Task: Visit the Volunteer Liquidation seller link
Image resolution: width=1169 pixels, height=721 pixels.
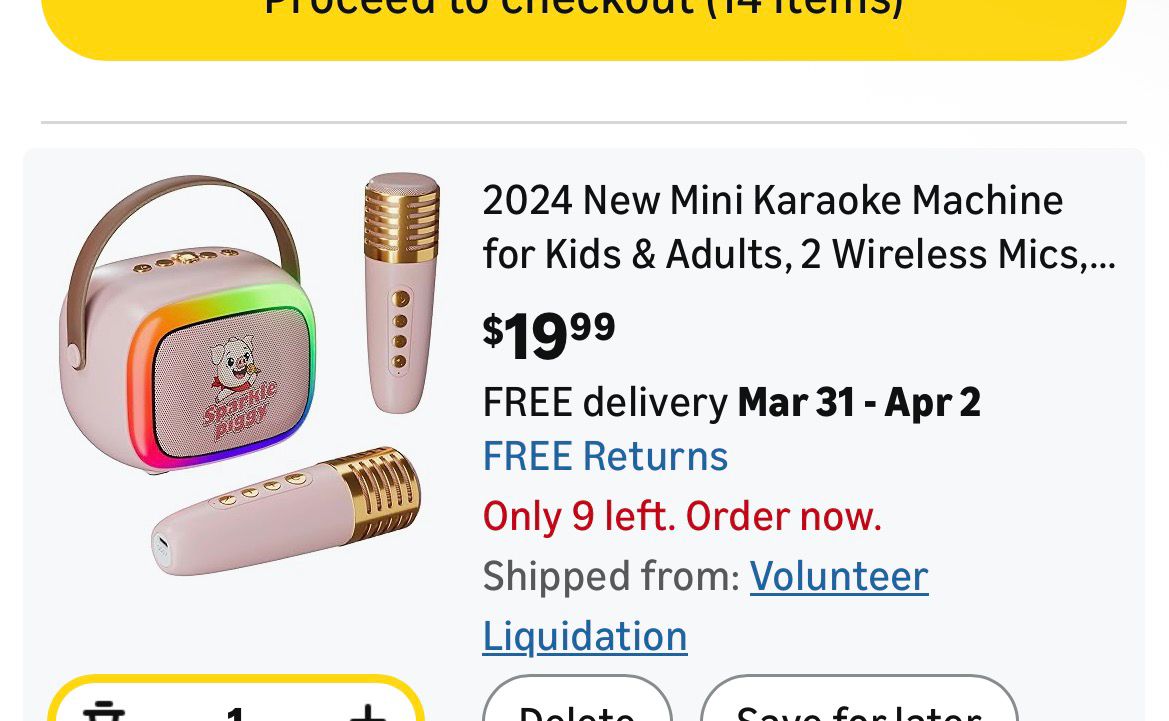Action: [x=838, y=577]
